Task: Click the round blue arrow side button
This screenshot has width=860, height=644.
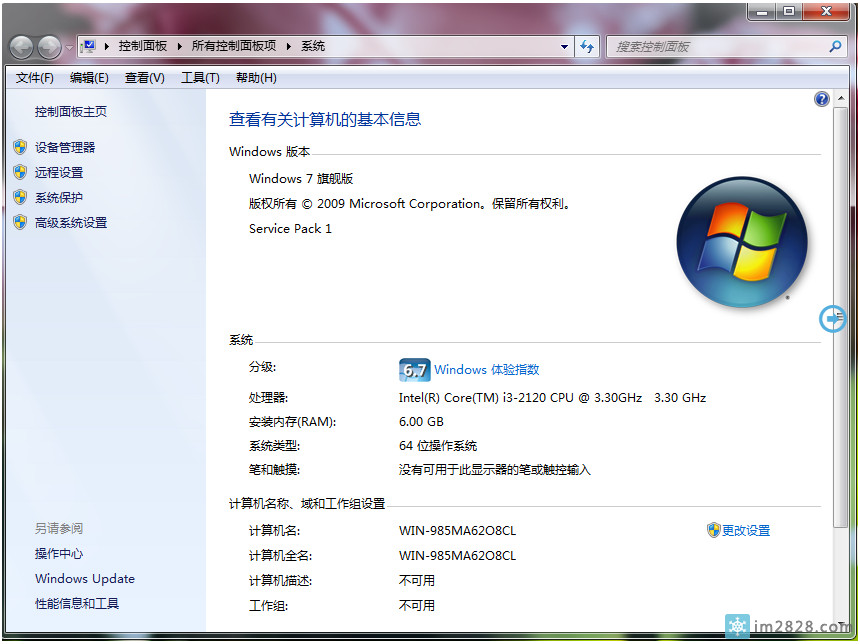Action: pos(832,319)
